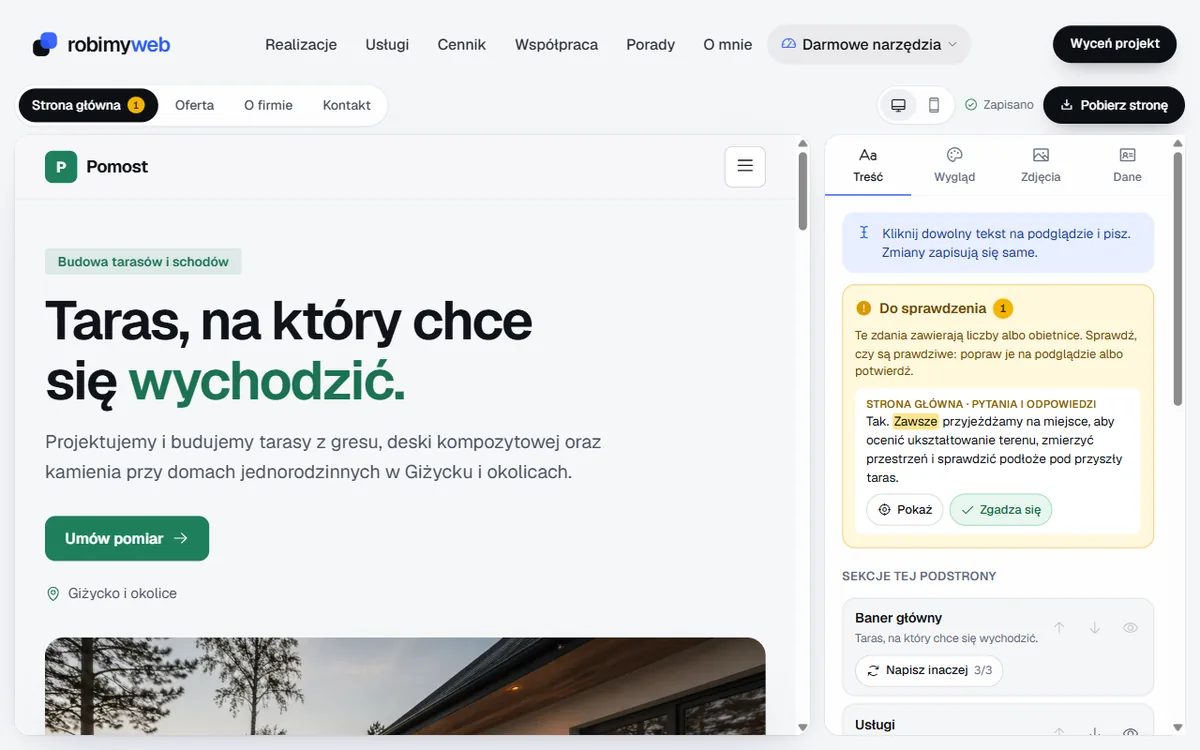Image resolution: width=1200 pixels, height=750 pixels.
Task: Click Napisz inaczej rewrite button
Action: coord(929,670)
